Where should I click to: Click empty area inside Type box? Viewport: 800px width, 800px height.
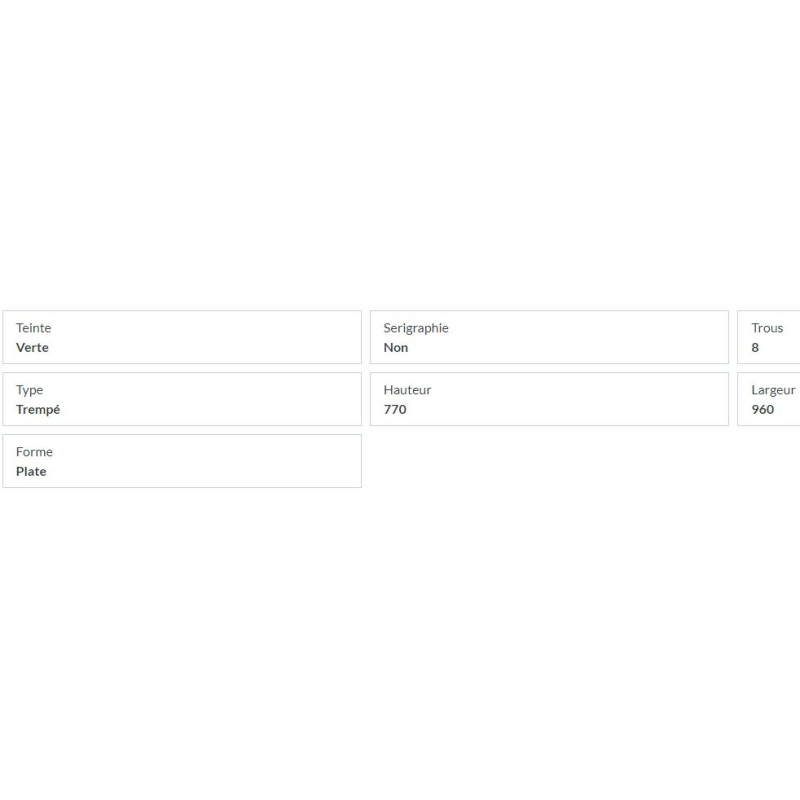tap(204, 399)
